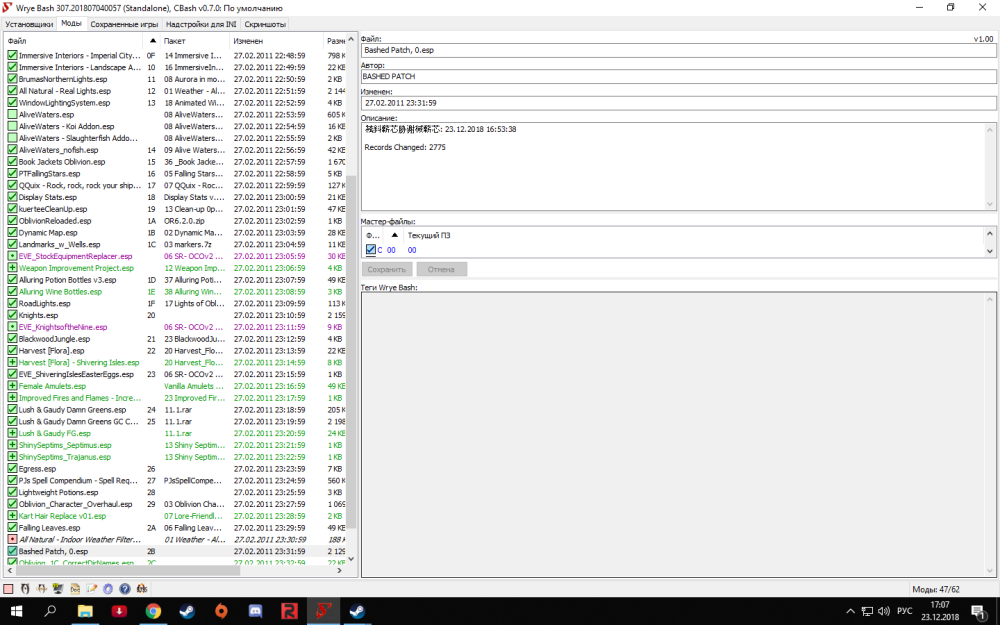Click the last status bar launcher icon

[142, 589]
